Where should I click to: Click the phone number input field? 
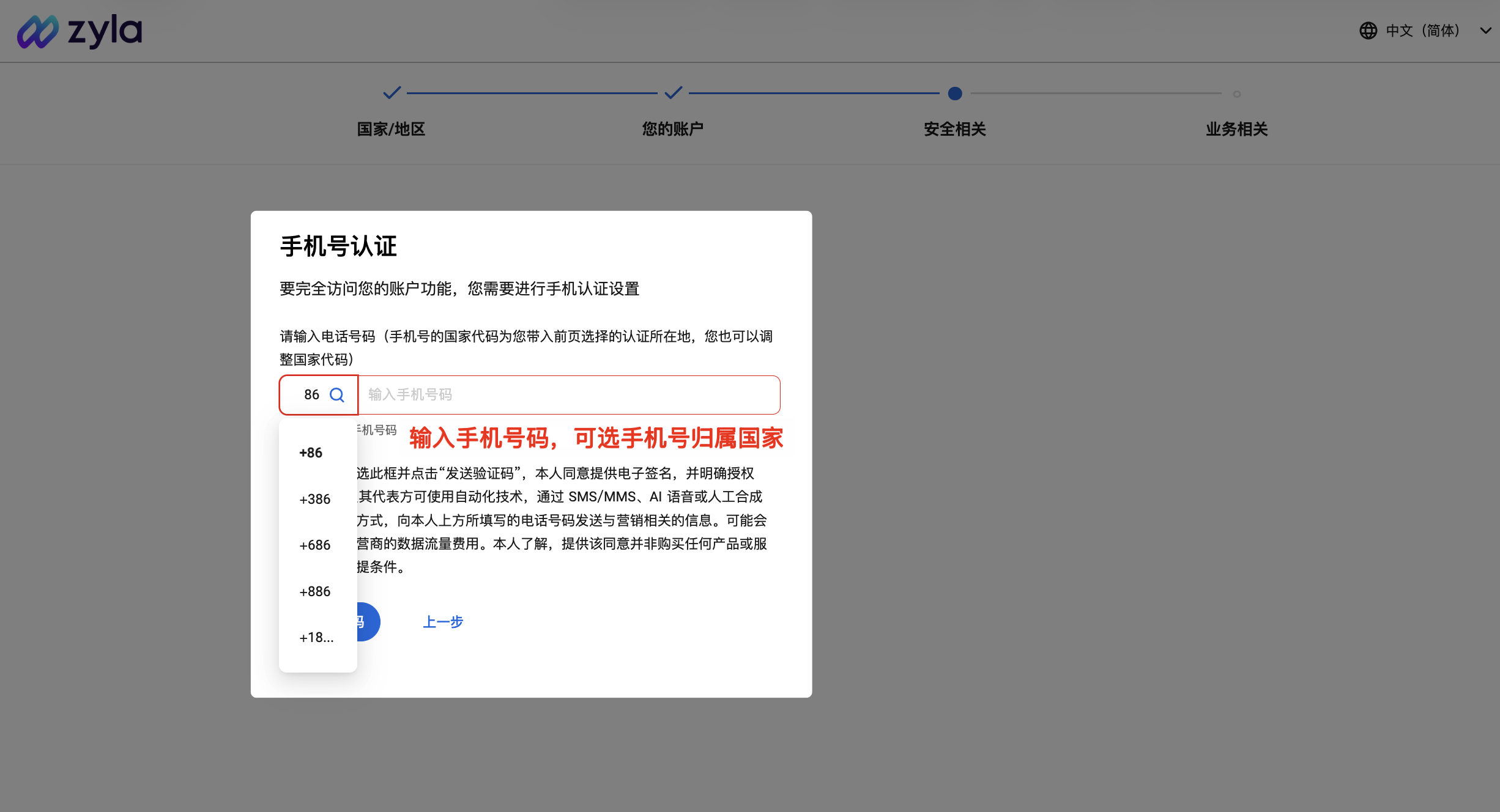[x=568, y=395]
